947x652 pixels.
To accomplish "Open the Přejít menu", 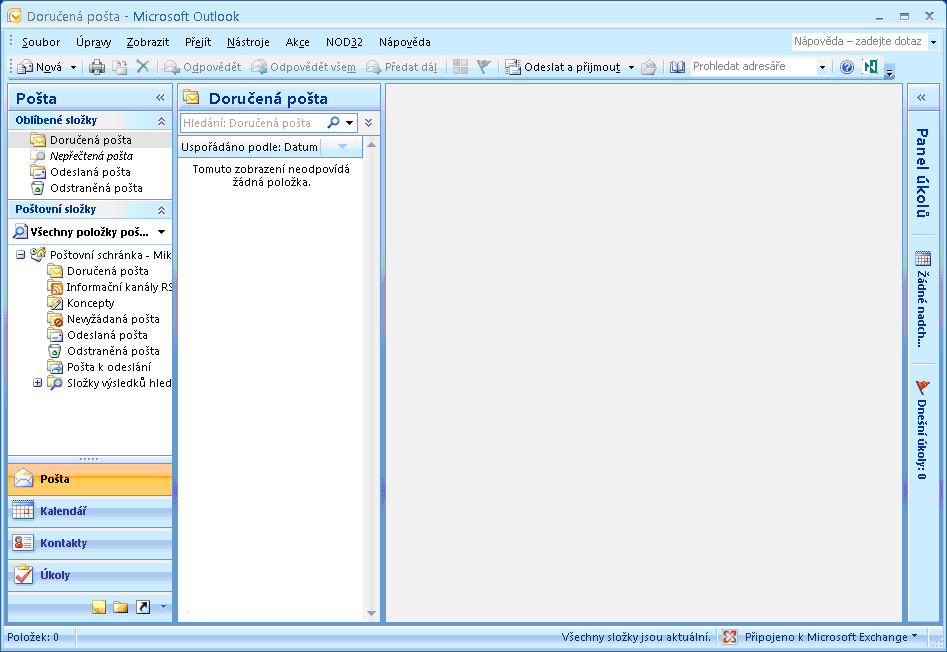I will [x=198, y=42].
